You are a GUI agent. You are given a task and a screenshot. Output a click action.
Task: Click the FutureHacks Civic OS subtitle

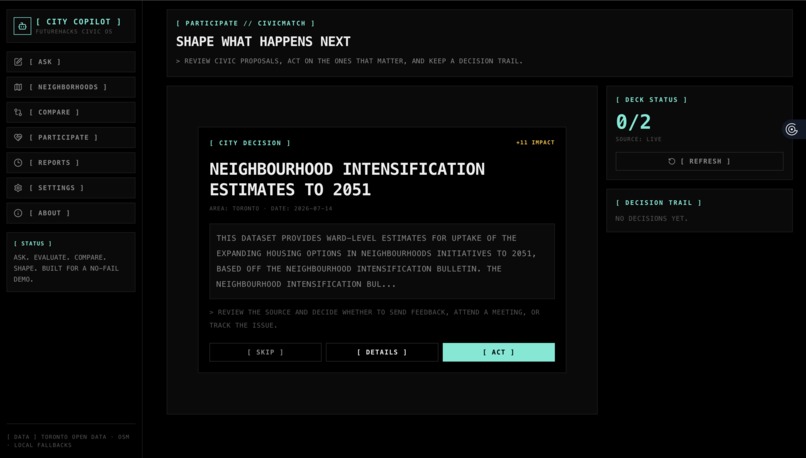click(x=74, y=32)
